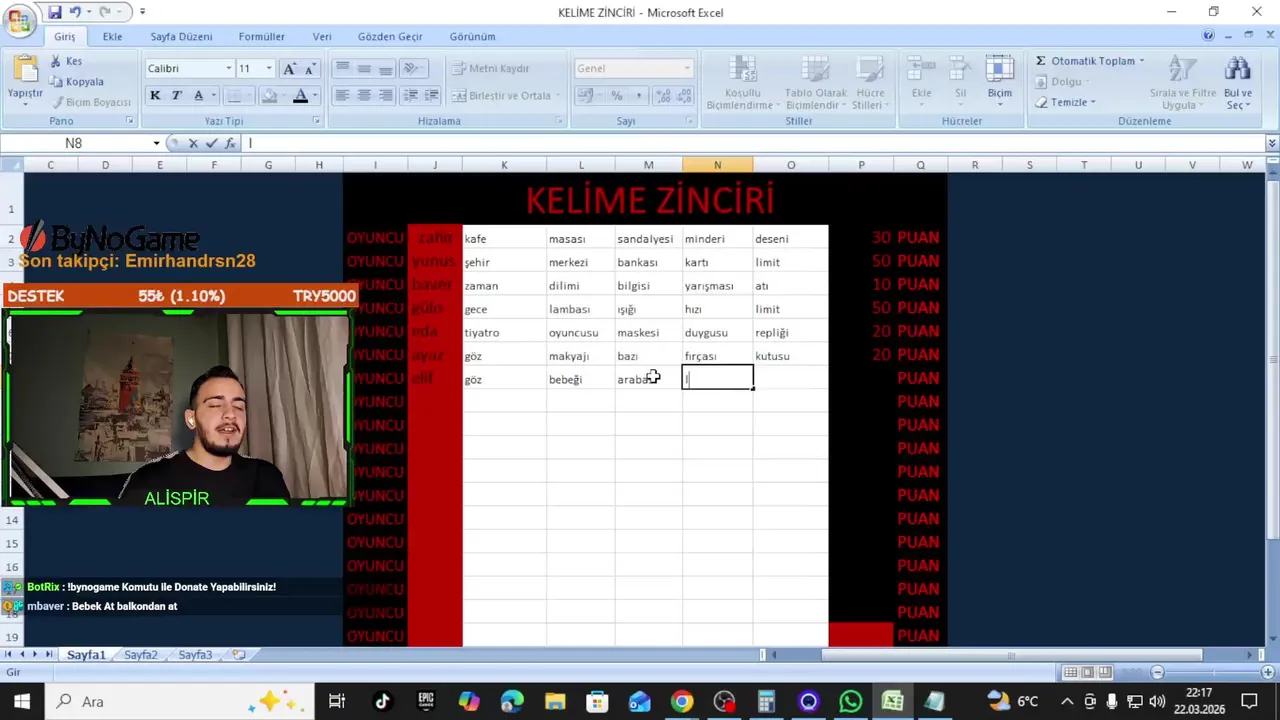Viewport: 1280px width, 720px height.
Task: Click the Windows Start button
Action: tap(21, 701)
